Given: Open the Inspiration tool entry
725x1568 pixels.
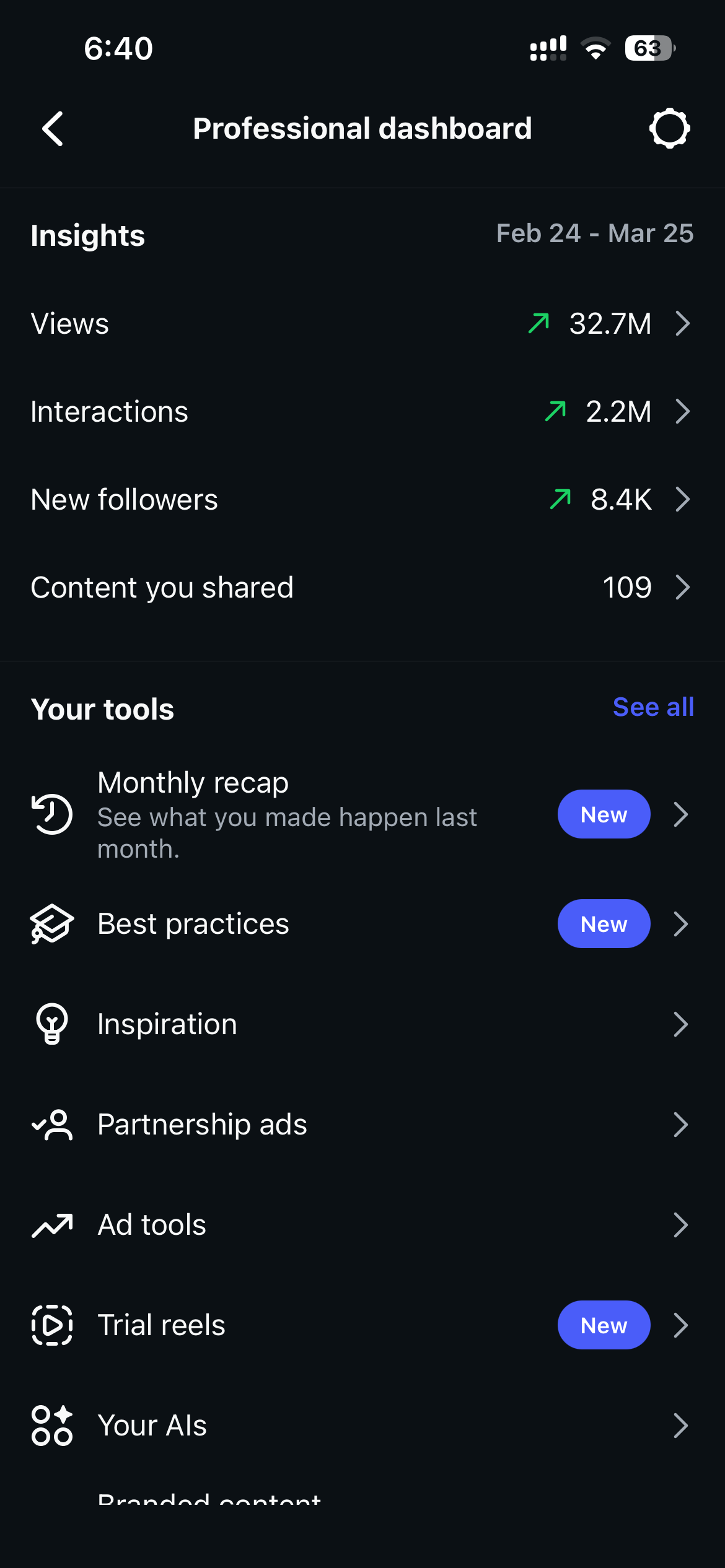Looking at the screenshot, I should tap(167, 1024).
